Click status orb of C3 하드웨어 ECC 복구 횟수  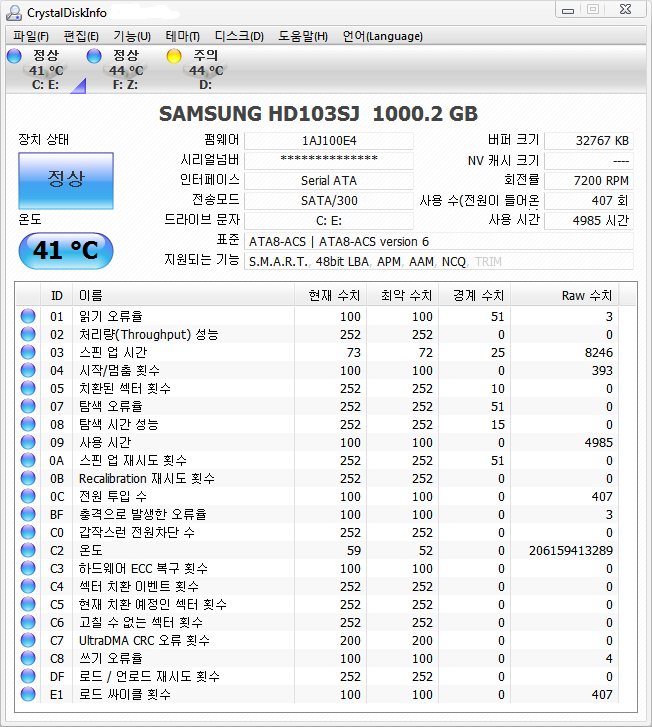tap(28, 568)
